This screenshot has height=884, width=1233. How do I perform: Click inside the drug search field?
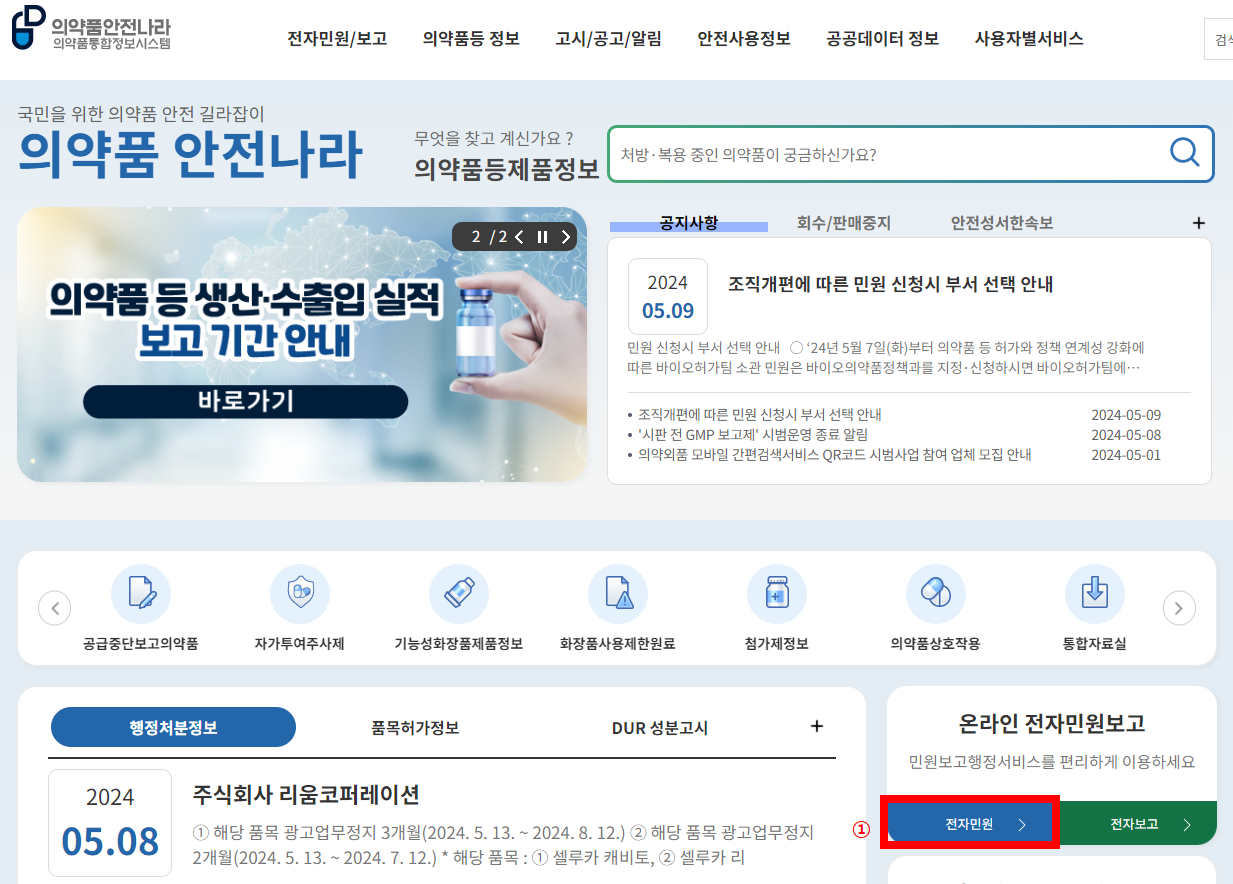coord(880,153)
